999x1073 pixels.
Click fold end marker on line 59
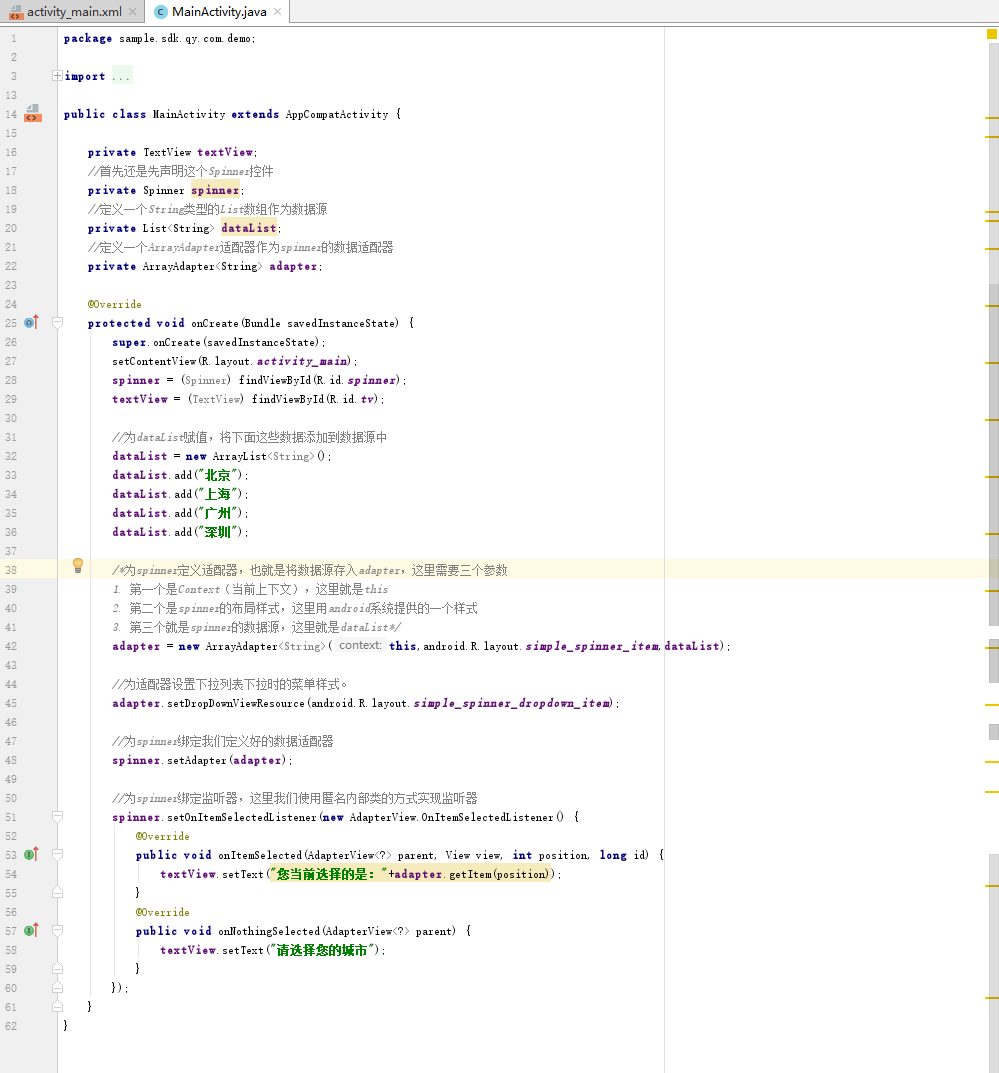point(57,968)
